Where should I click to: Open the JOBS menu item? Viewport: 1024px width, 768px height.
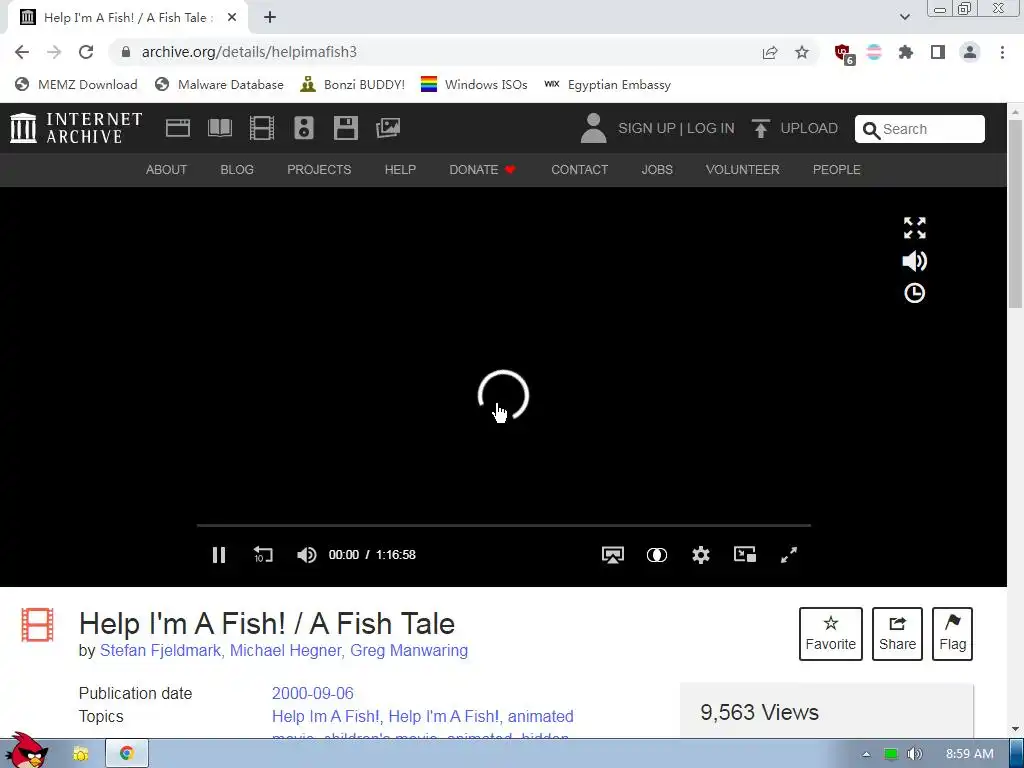pyautogui.click(x=657, y=170)
